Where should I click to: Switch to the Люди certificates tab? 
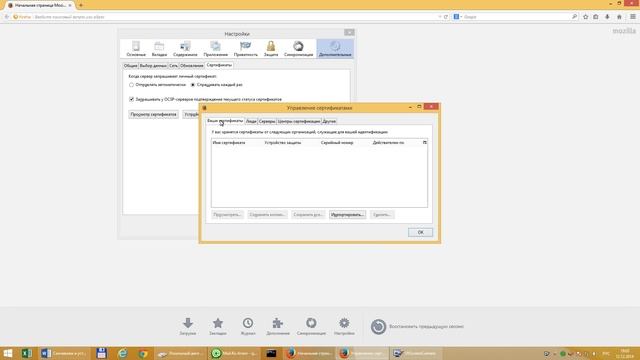pos(251,121)
